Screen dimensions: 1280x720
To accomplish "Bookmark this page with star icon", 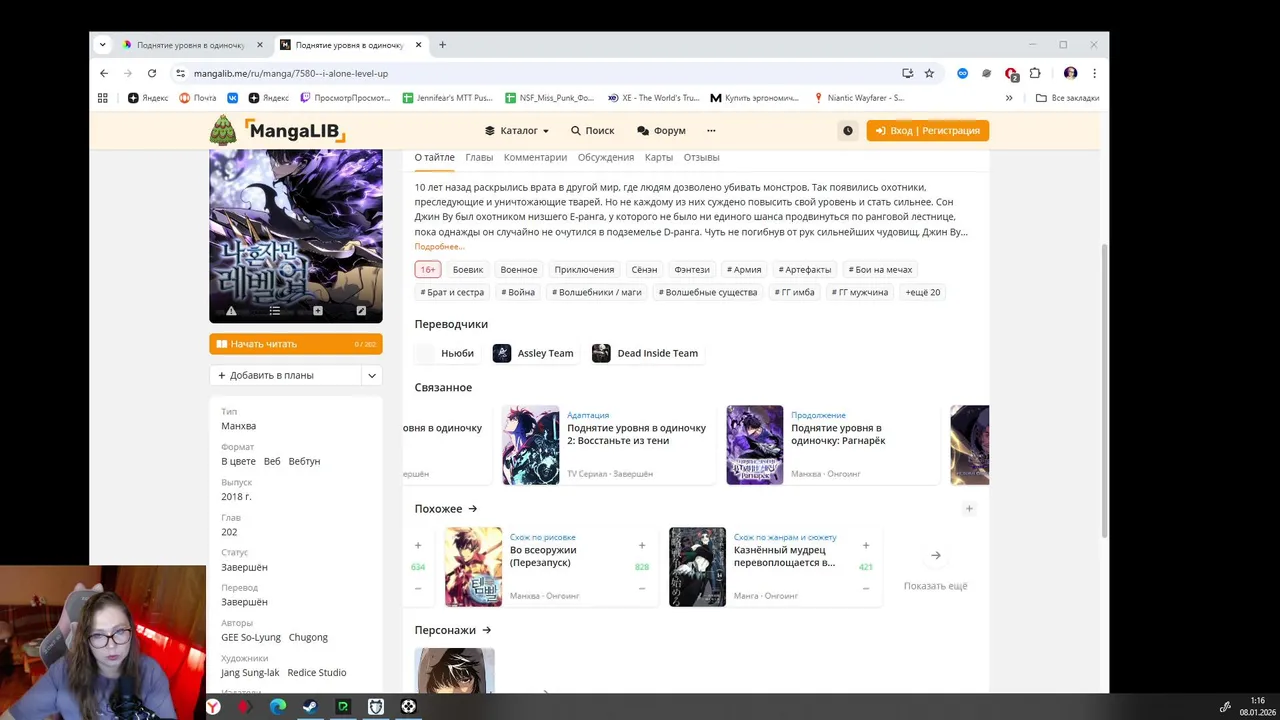I will pos(929,73).
